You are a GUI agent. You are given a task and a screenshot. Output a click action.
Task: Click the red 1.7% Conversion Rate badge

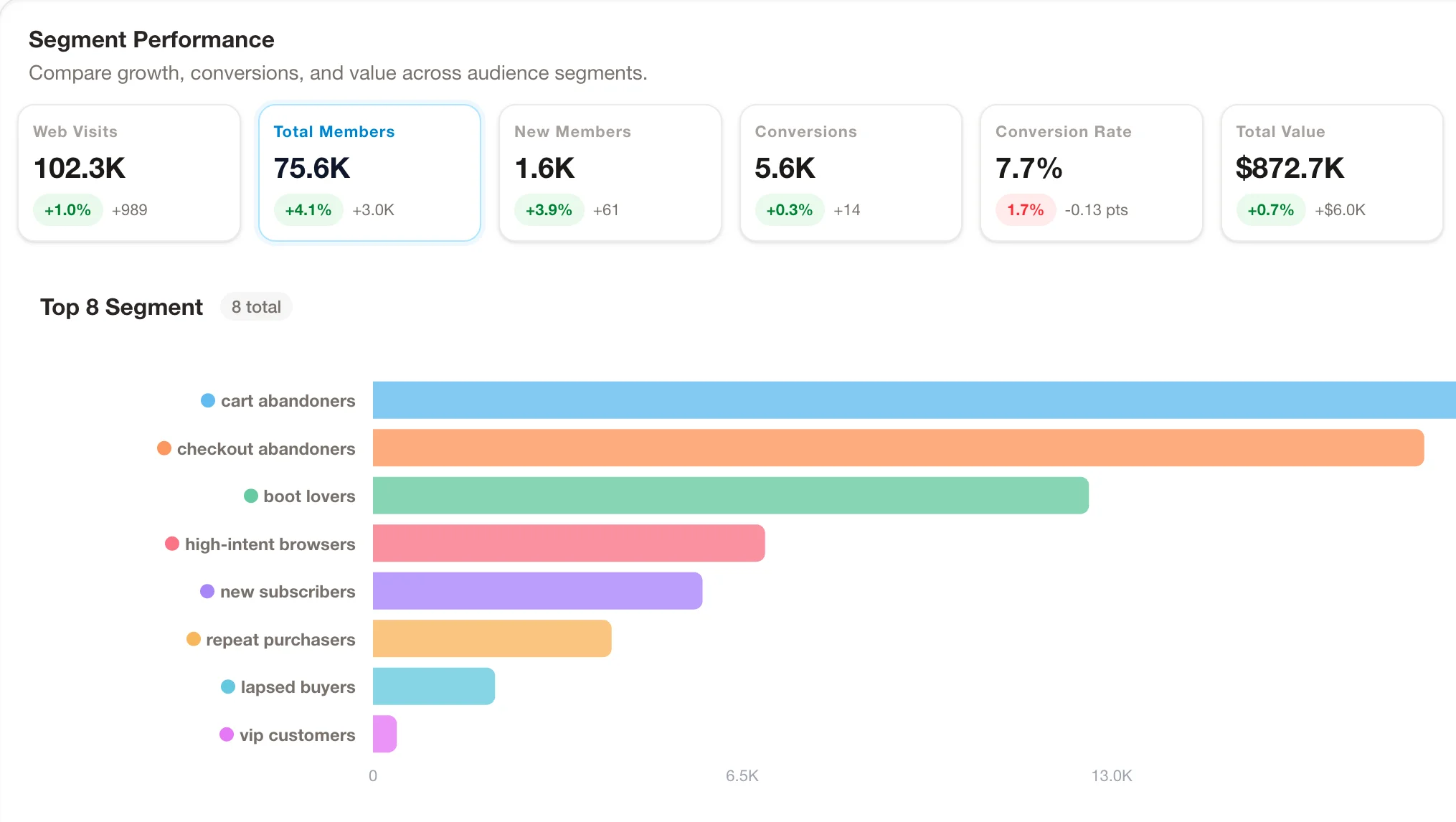(1026, 210)
